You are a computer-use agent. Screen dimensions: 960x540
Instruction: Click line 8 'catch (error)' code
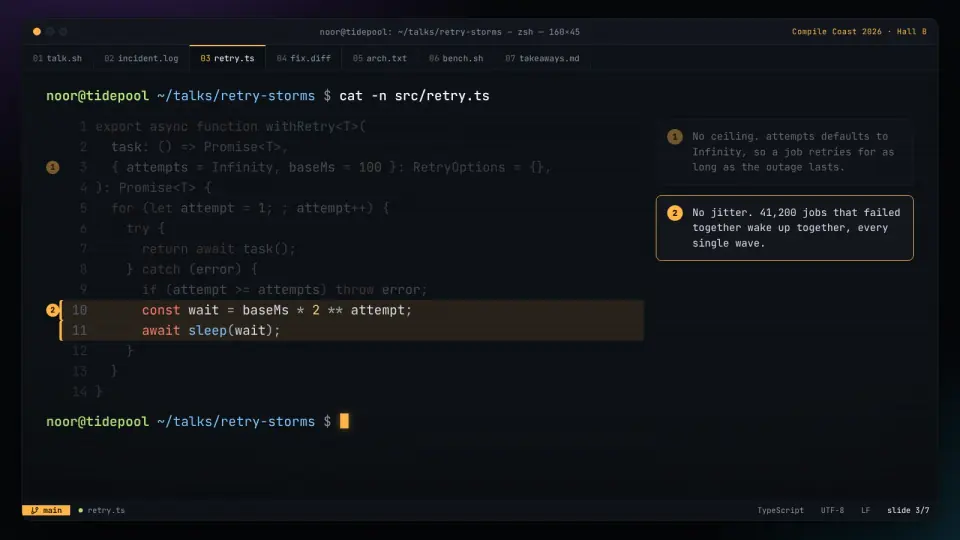click(x=191, y=269)
